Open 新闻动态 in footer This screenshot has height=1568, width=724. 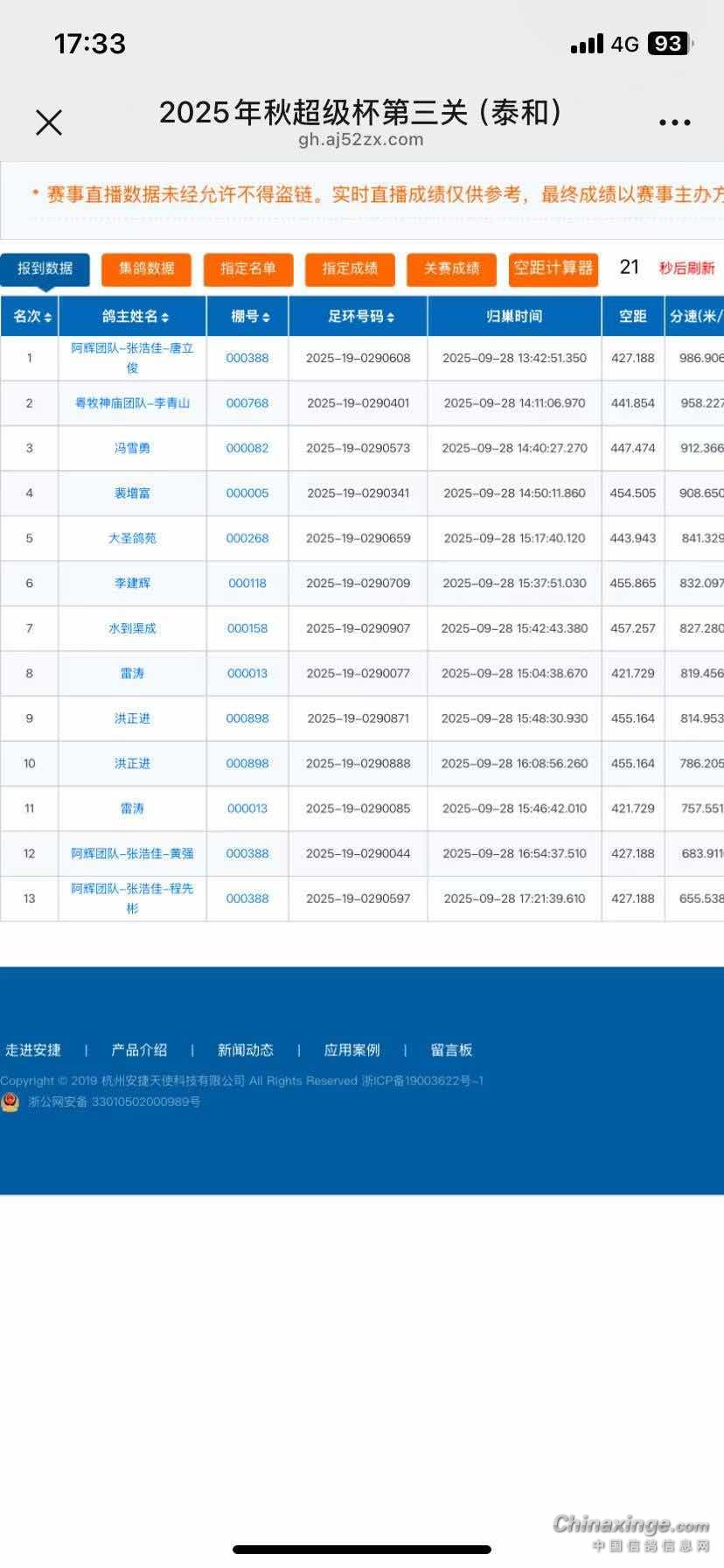[x=246, y=1050]
